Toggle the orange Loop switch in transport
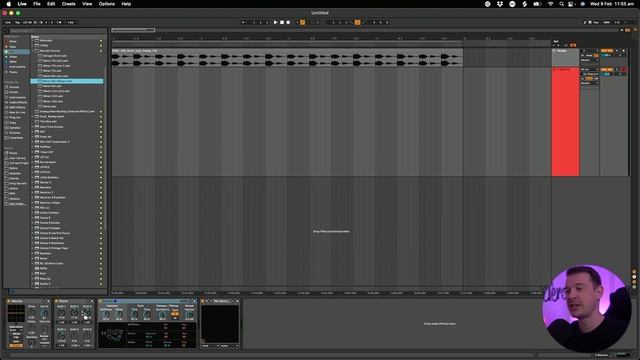640x360 pixels. pyautogui.click(x=357, y=22)
